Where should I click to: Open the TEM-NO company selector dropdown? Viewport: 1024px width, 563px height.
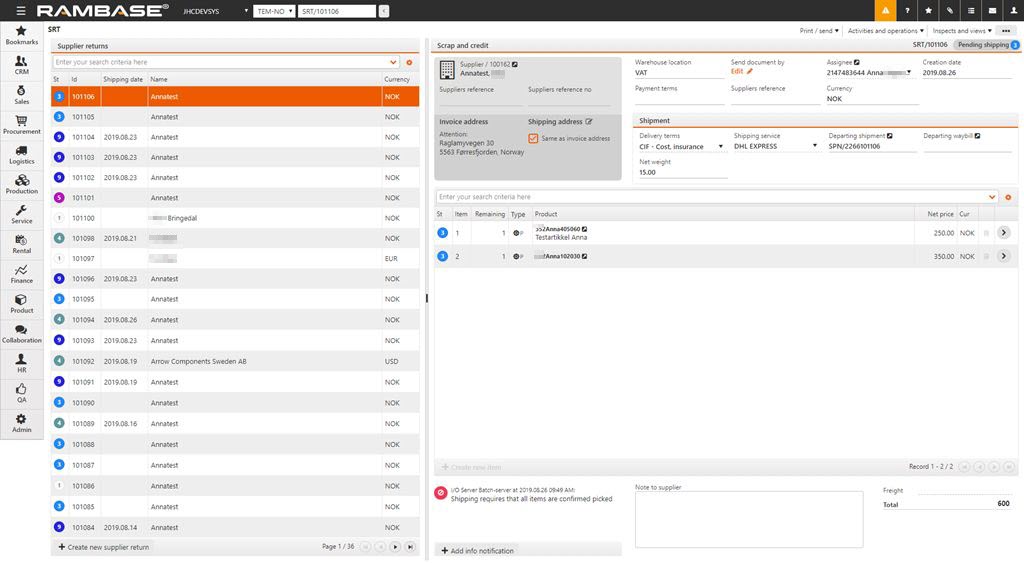coord(273,11)
